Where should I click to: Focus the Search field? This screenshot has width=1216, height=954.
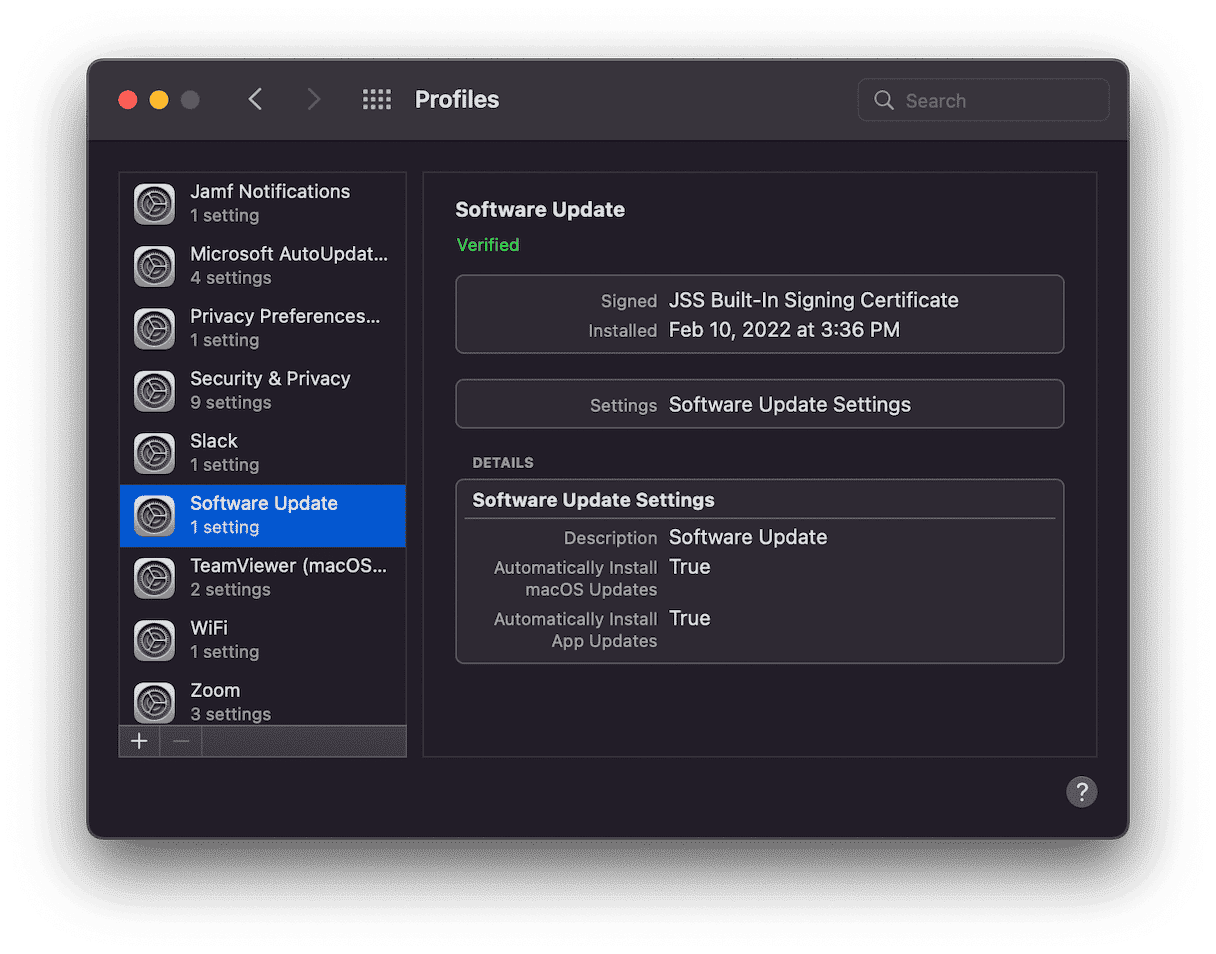click(983, 100)
